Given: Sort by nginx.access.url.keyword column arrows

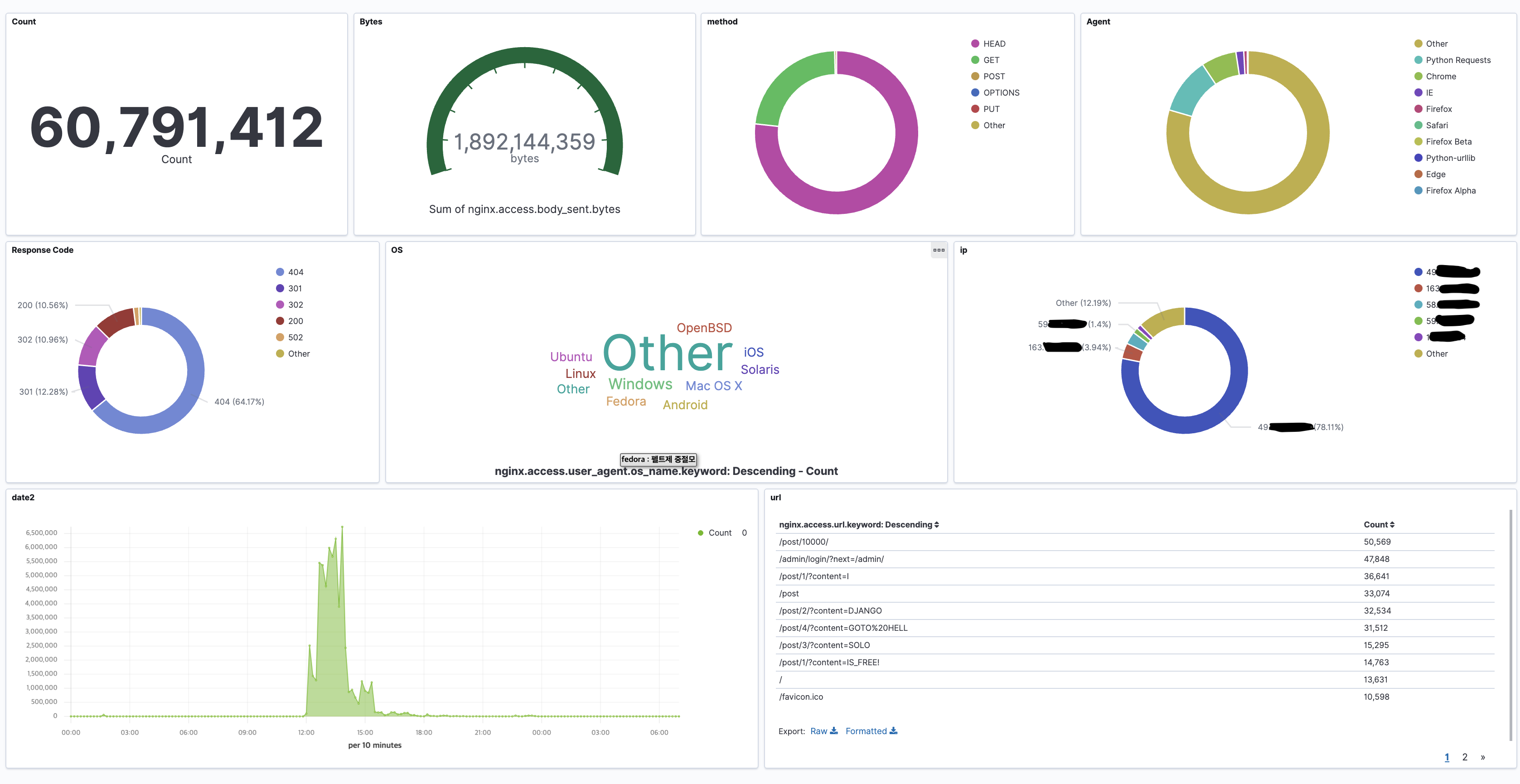Looking at the screenshot, I should (x=936, y=524).
